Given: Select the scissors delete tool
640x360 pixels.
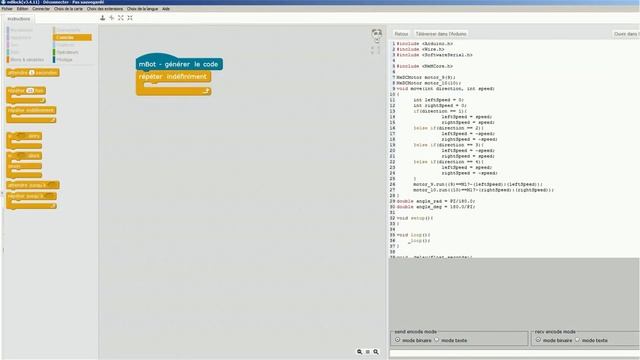Looking at the screenshot, I should pyautogui.click(x=111, y=18).
